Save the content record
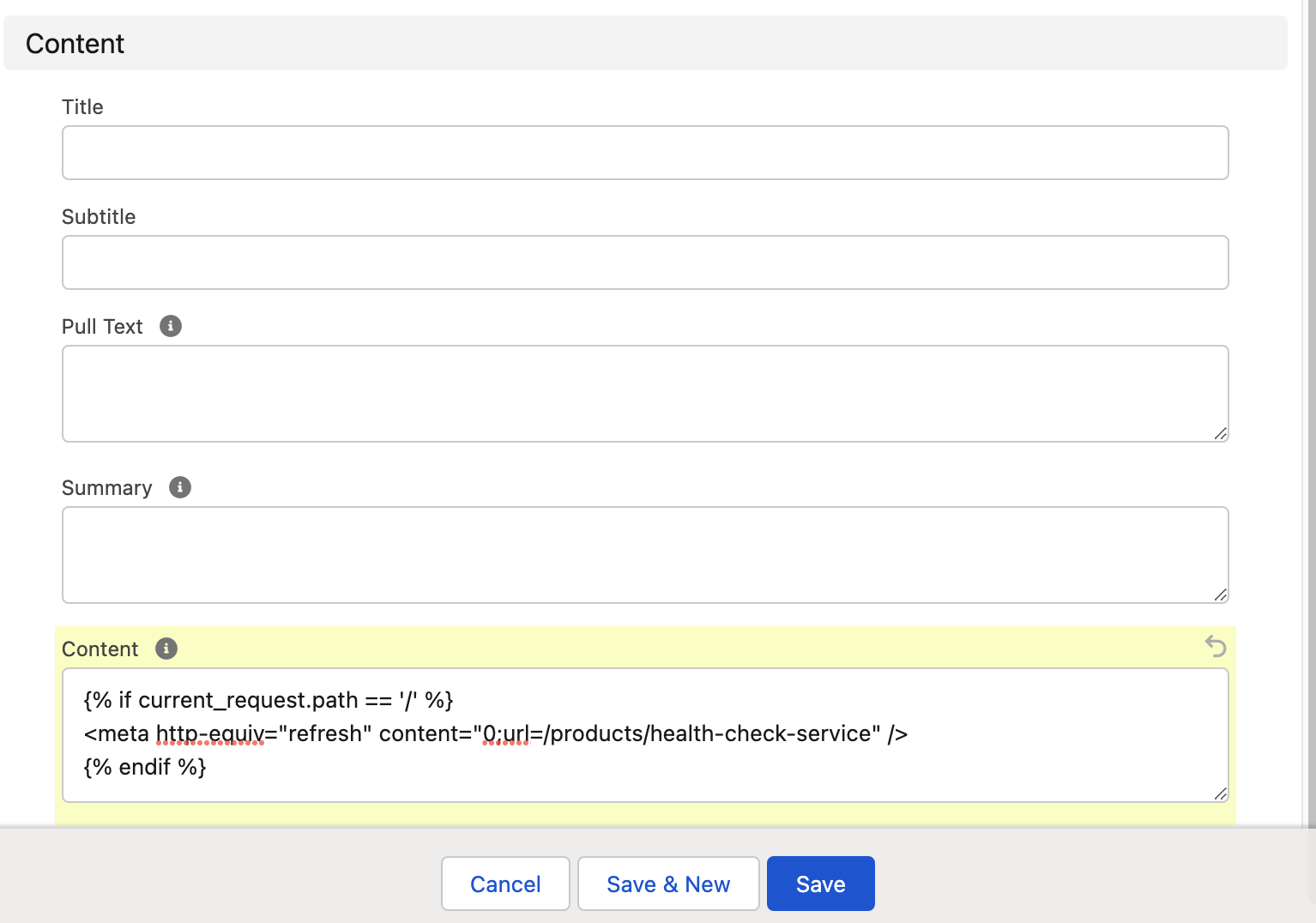The height and width of the screenshot is (923, 1316). tap(821, 884)
